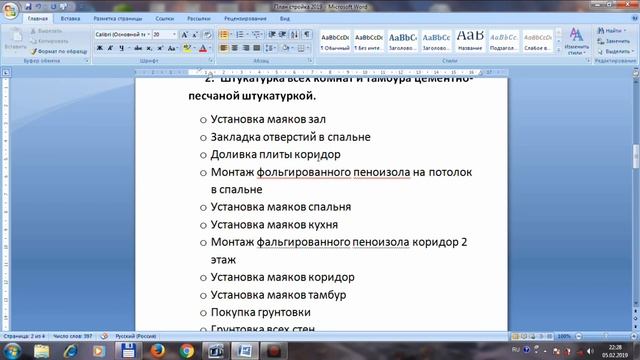This screenshot has width=640, height=360.
Task: Click paste (Вставить) button
Action: coord(16,40)
